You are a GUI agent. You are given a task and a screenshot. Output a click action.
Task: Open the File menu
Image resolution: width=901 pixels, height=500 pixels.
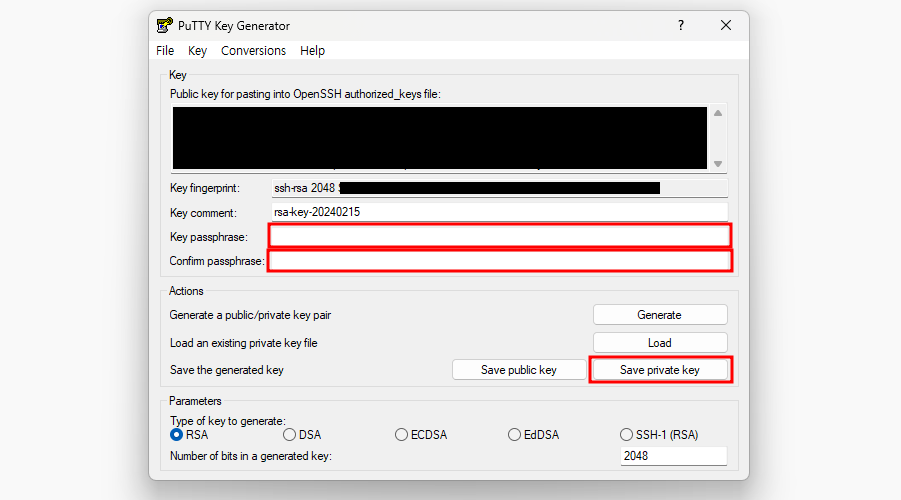coord(165,51)
